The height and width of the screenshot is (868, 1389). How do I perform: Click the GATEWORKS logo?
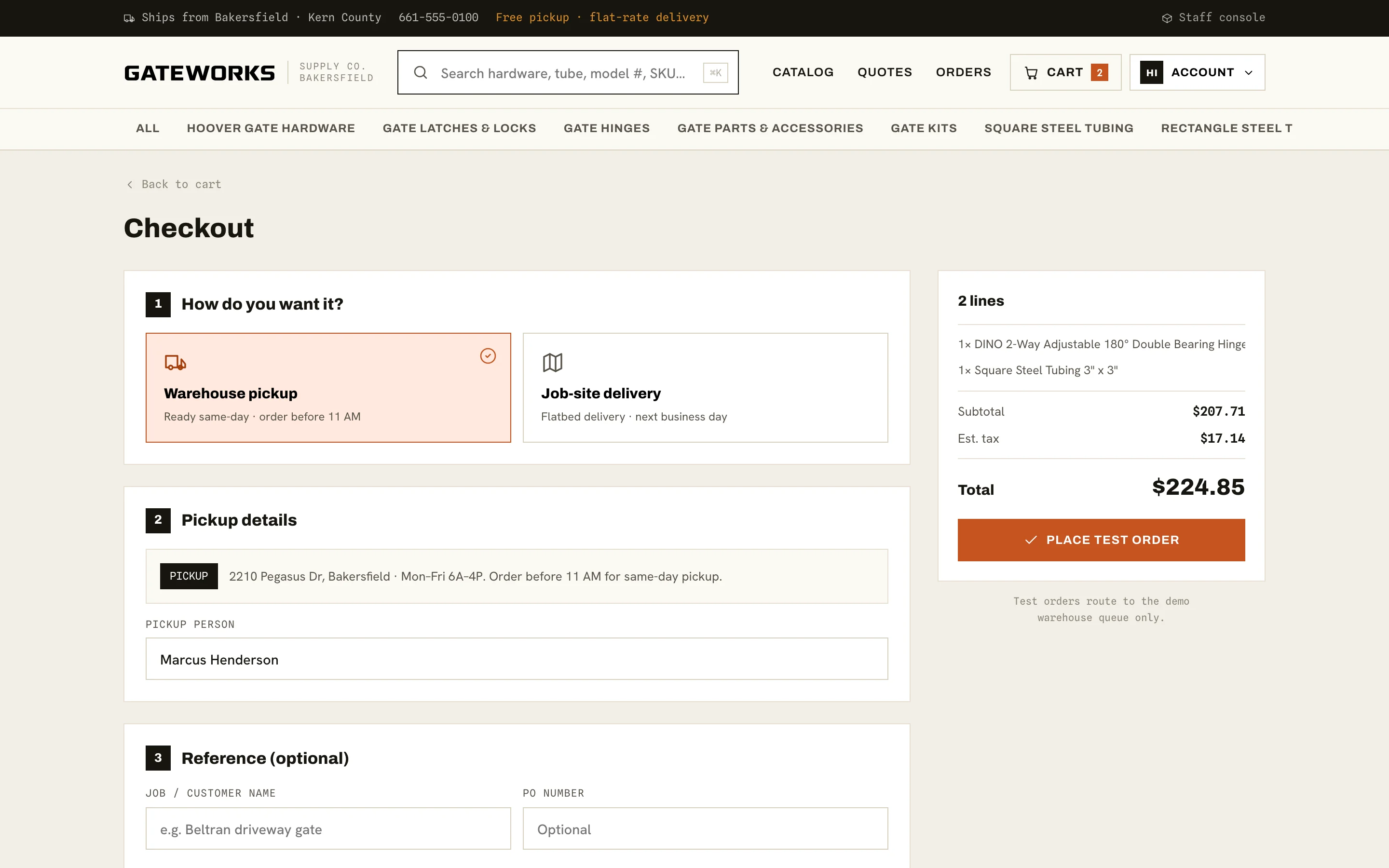tap(199, 73)
